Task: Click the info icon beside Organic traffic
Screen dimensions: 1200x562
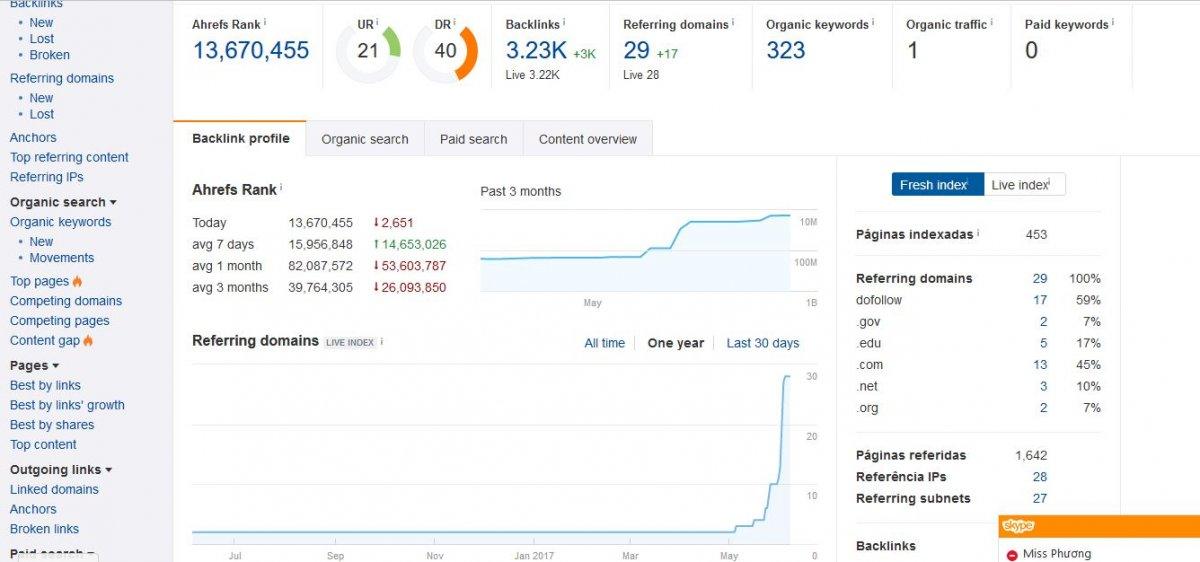Action: coord(992,21)
